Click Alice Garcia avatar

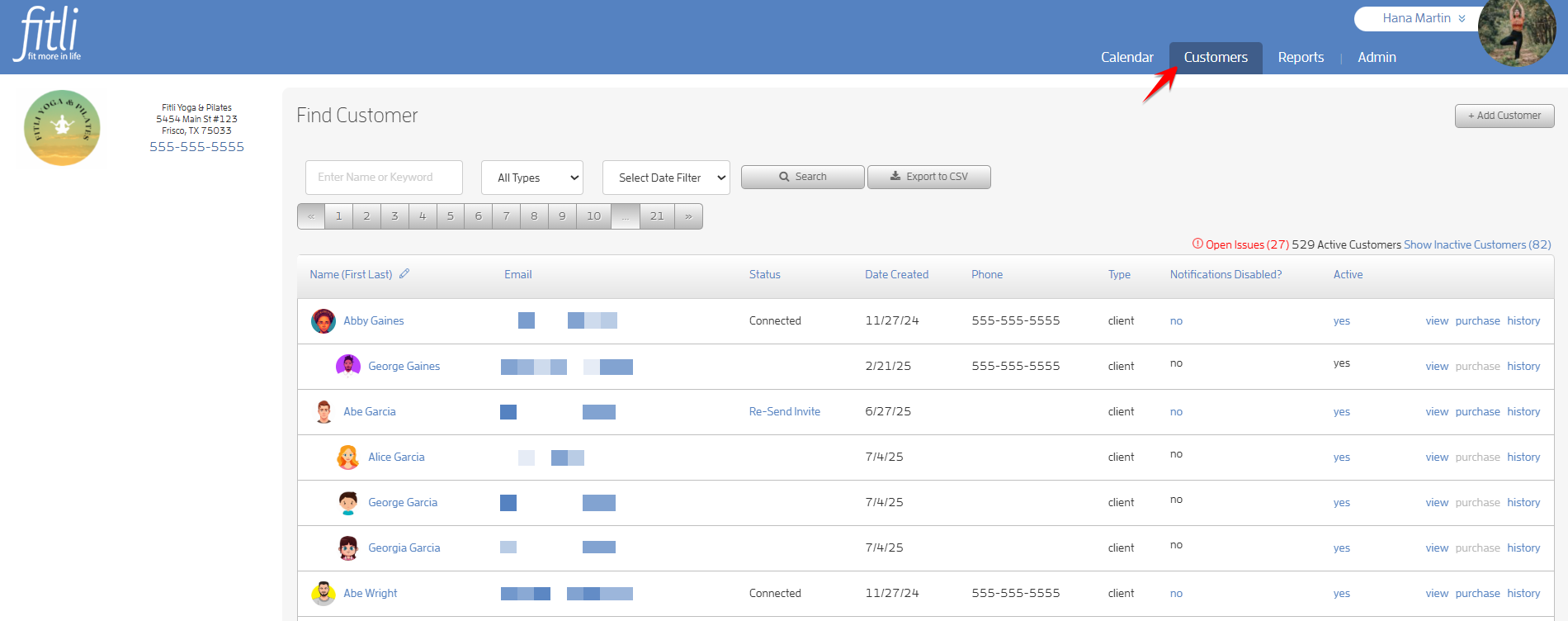[x=348, y=457]
